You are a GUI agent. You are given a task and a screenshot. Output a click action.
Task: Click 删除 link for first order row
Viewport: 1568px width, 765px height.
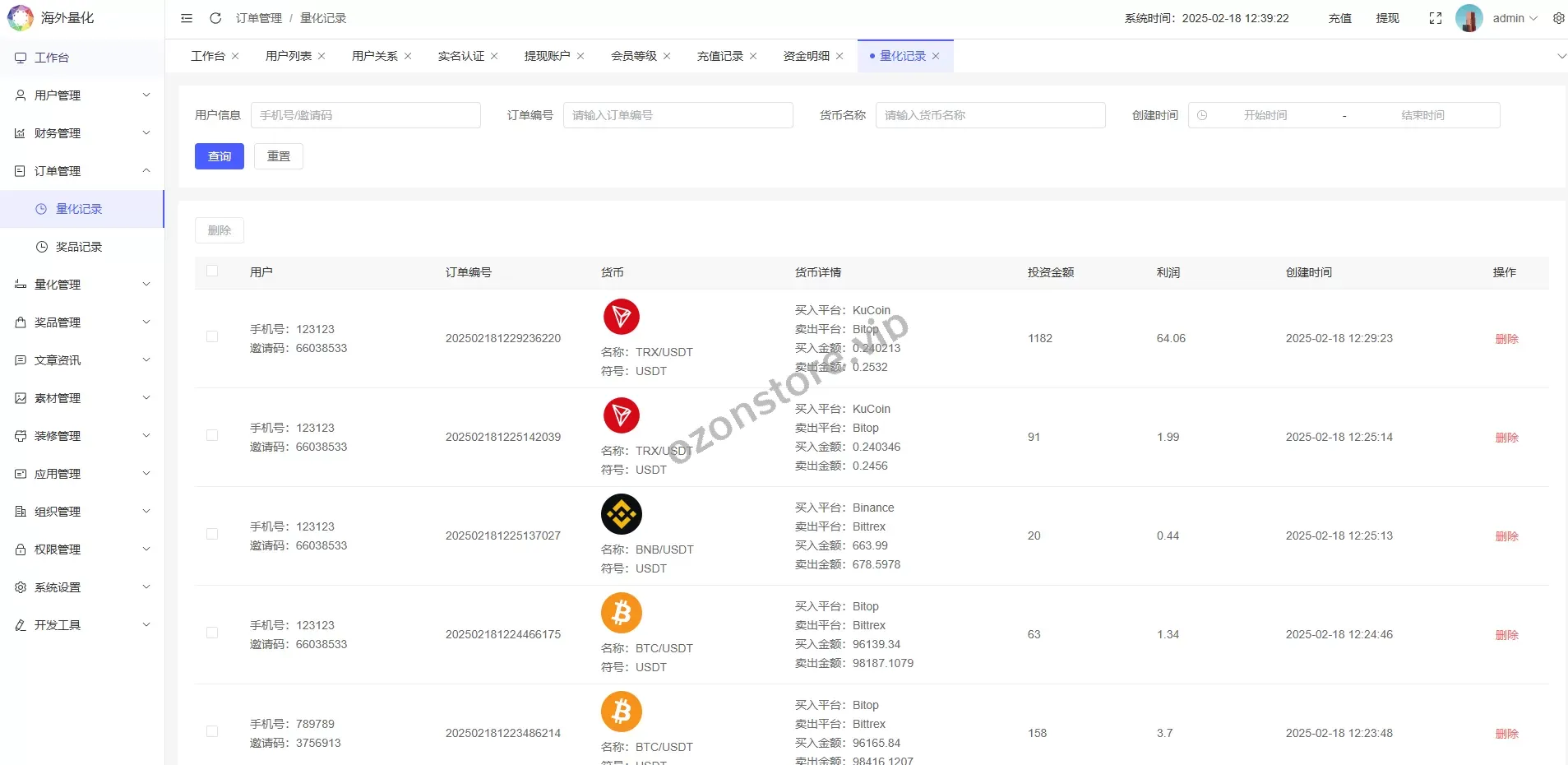tap(1506, 339)
